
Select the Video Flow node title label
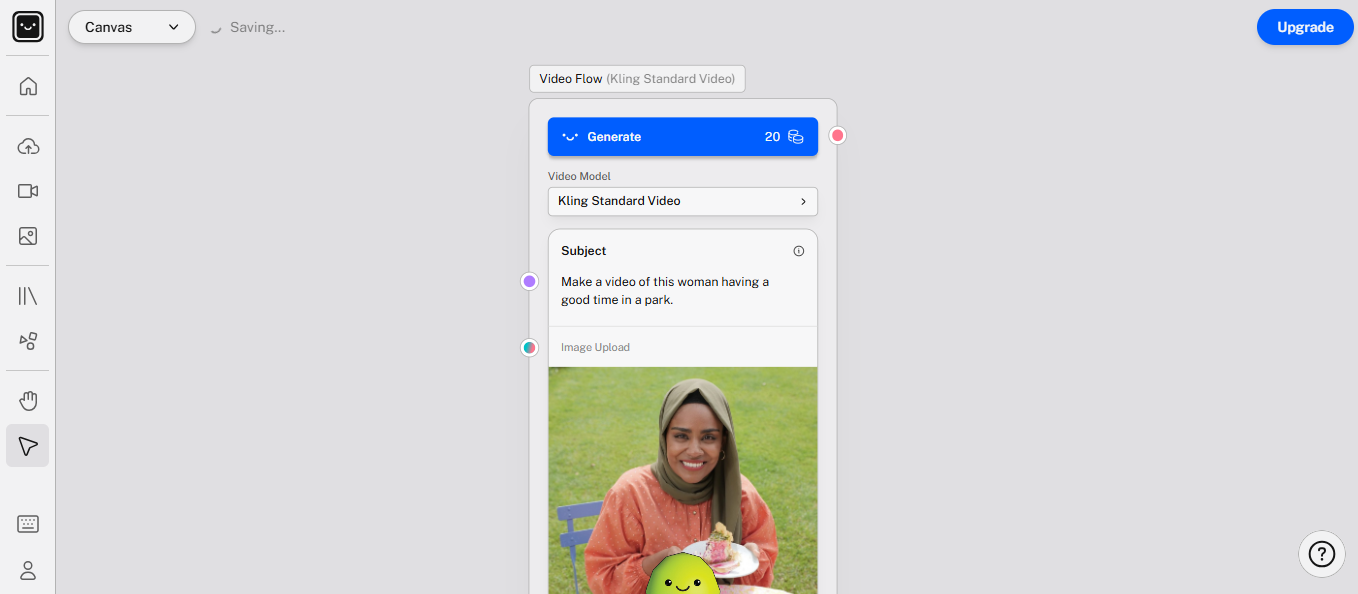[x=637, y=79]
